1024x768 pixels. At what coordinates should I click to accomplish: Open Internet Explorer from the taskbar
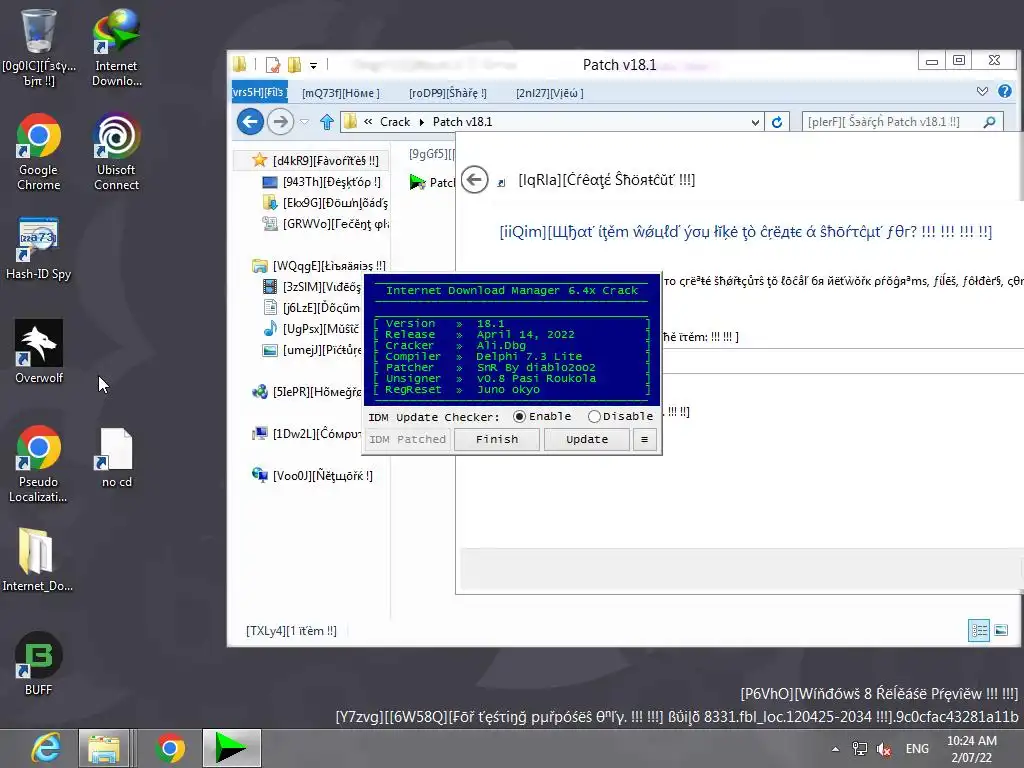[46, 748]
